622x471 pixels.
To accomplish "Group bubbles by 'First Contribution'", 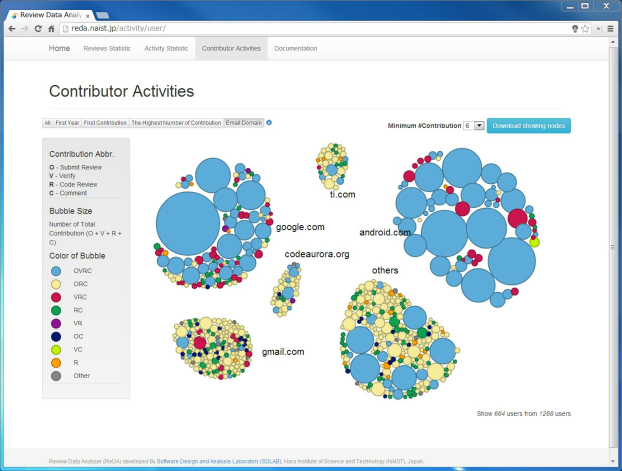I will click(105, 123).
